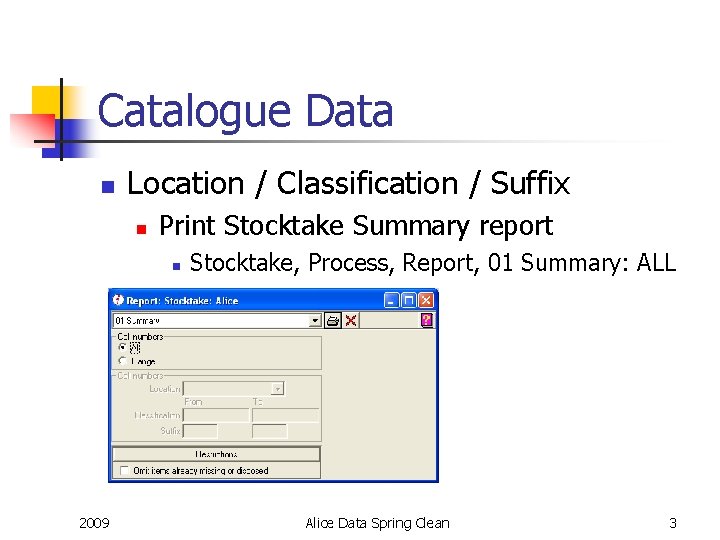This screenshot has width=720, height=540.
Task: Click the Classification From field
Action: 216,415
